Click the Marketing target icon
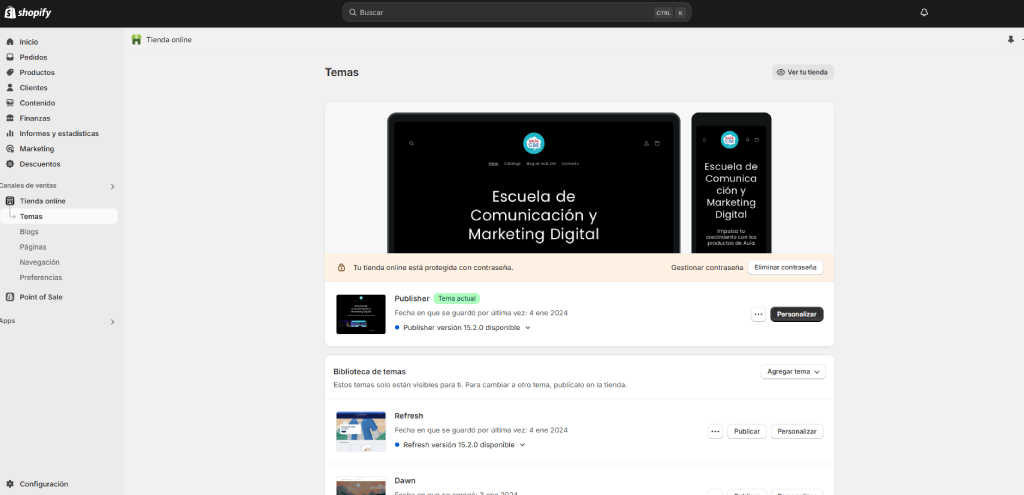Screen dimensions: 1024x495 tap(10, 149)
